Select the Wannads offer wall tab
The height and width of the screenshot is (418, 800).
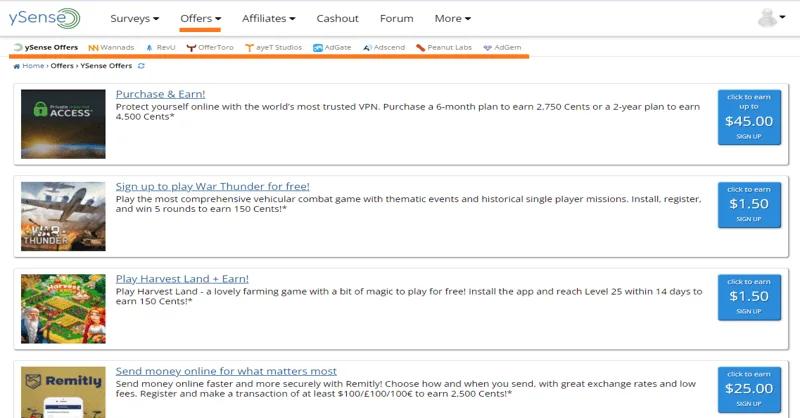pyautogui.click(x=111, y=47)
